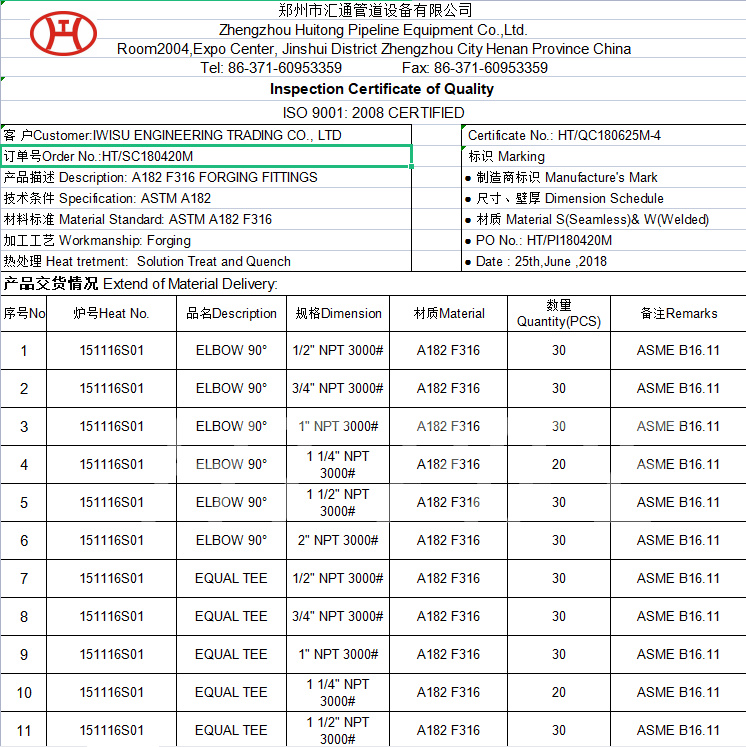The height and width of the screenshot is (747, 746).
Task: Select the Fax: 86-371-60953359 text
Action: tap(475, 68)
